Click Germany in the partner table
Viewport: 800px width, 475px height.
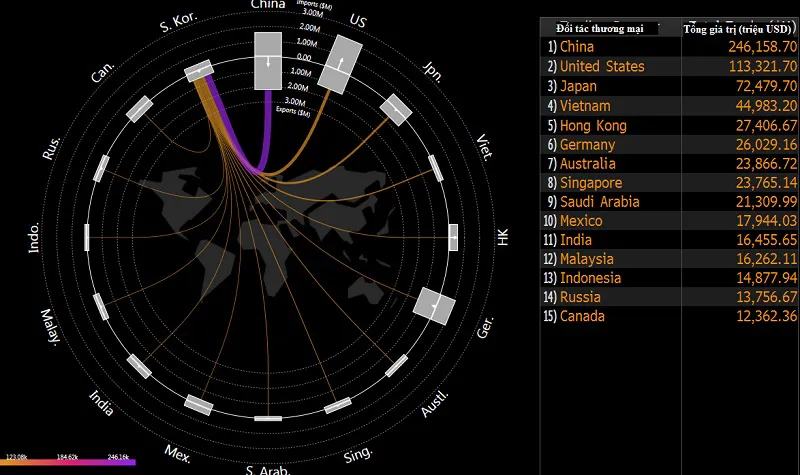click(588, 145)
